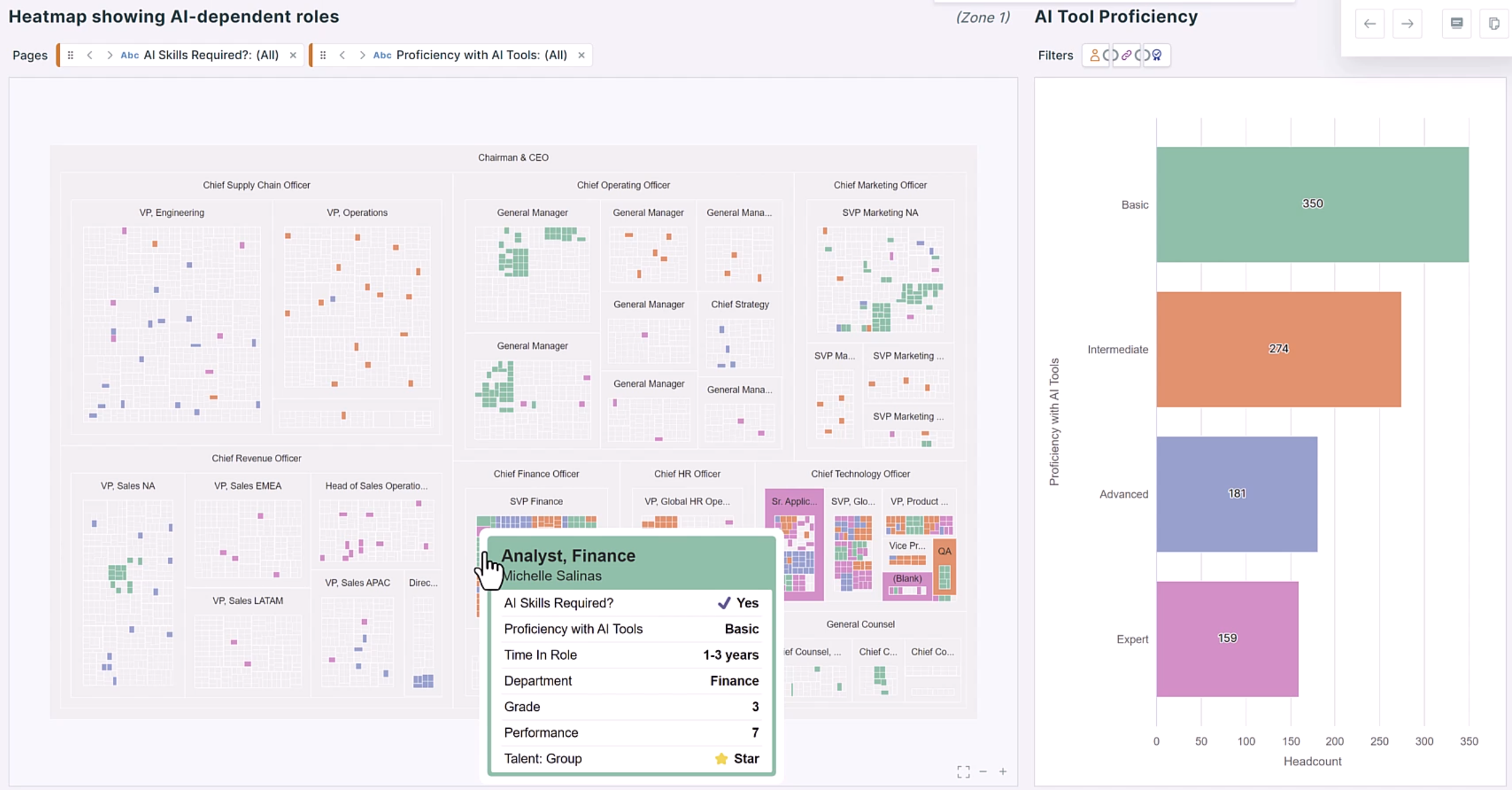Grab the drag handle of Proficiency with AI Tools page

(x=323, y=55)
